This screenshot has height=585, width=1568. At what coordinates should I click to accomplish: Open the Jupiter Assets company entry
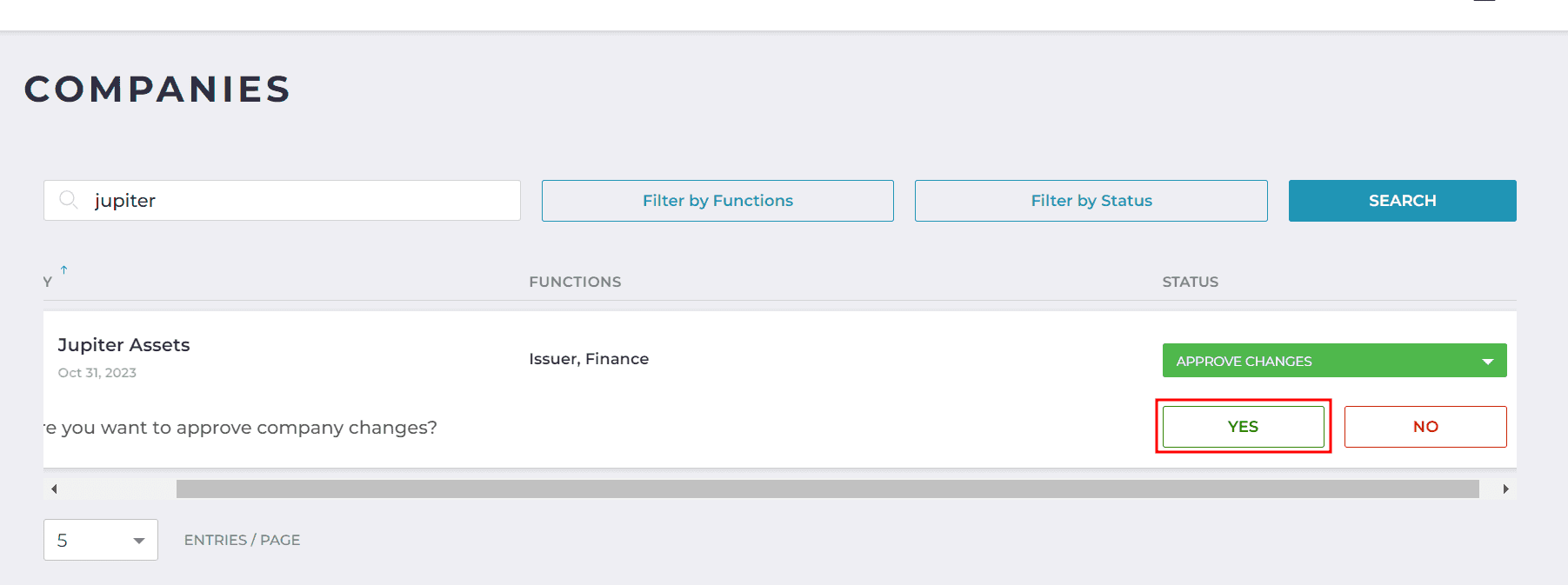tap(123, 345)
